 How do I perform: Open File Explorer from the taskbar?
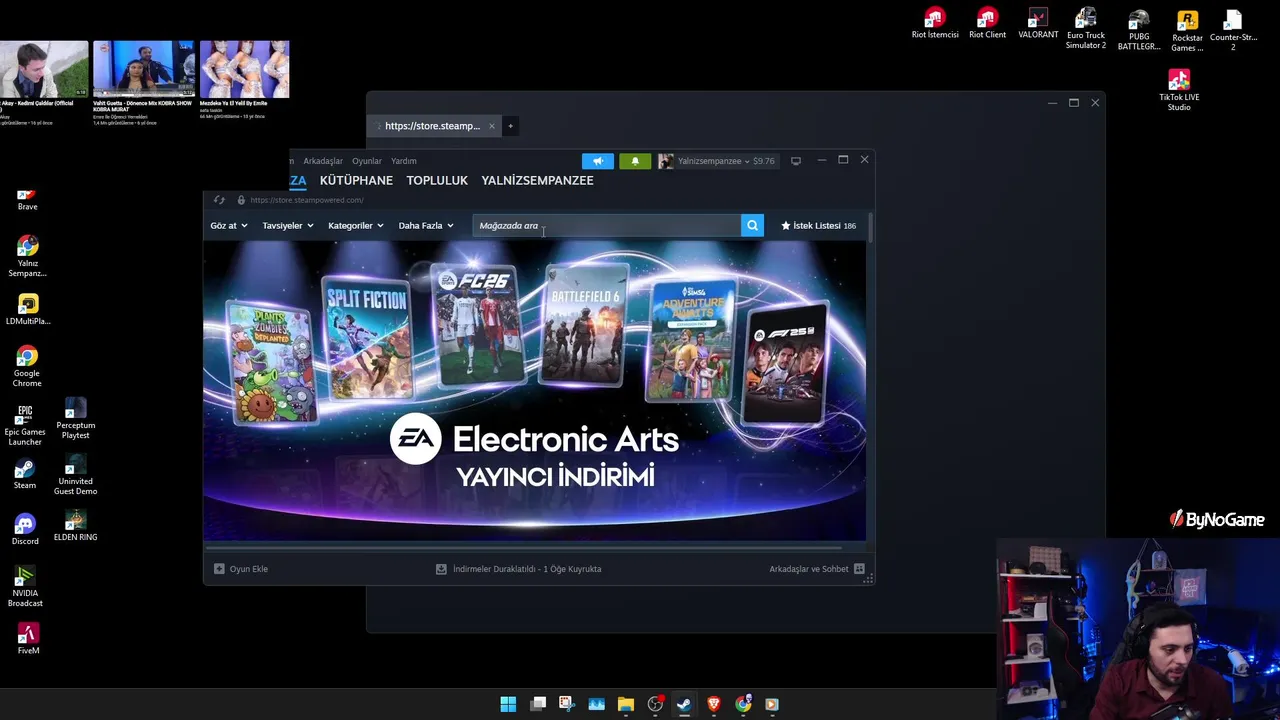coord(625,704)
